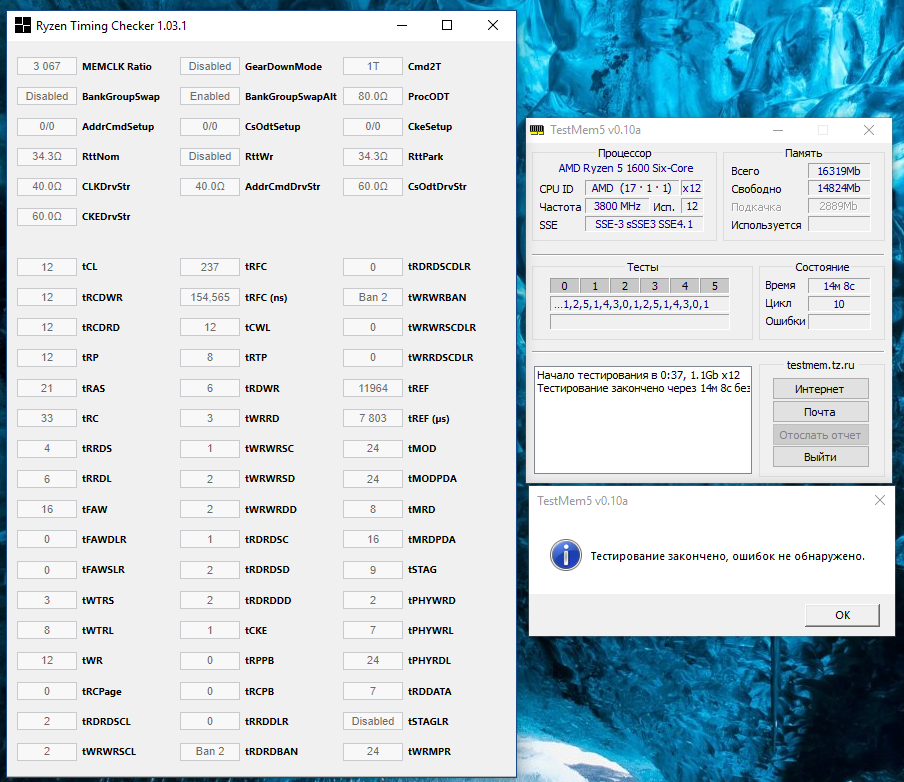Click the SSE value SSE-3 sSSE3 SSE4.1
The width and height of the screenshot is (904, 782).
click(x=644, y=224)
